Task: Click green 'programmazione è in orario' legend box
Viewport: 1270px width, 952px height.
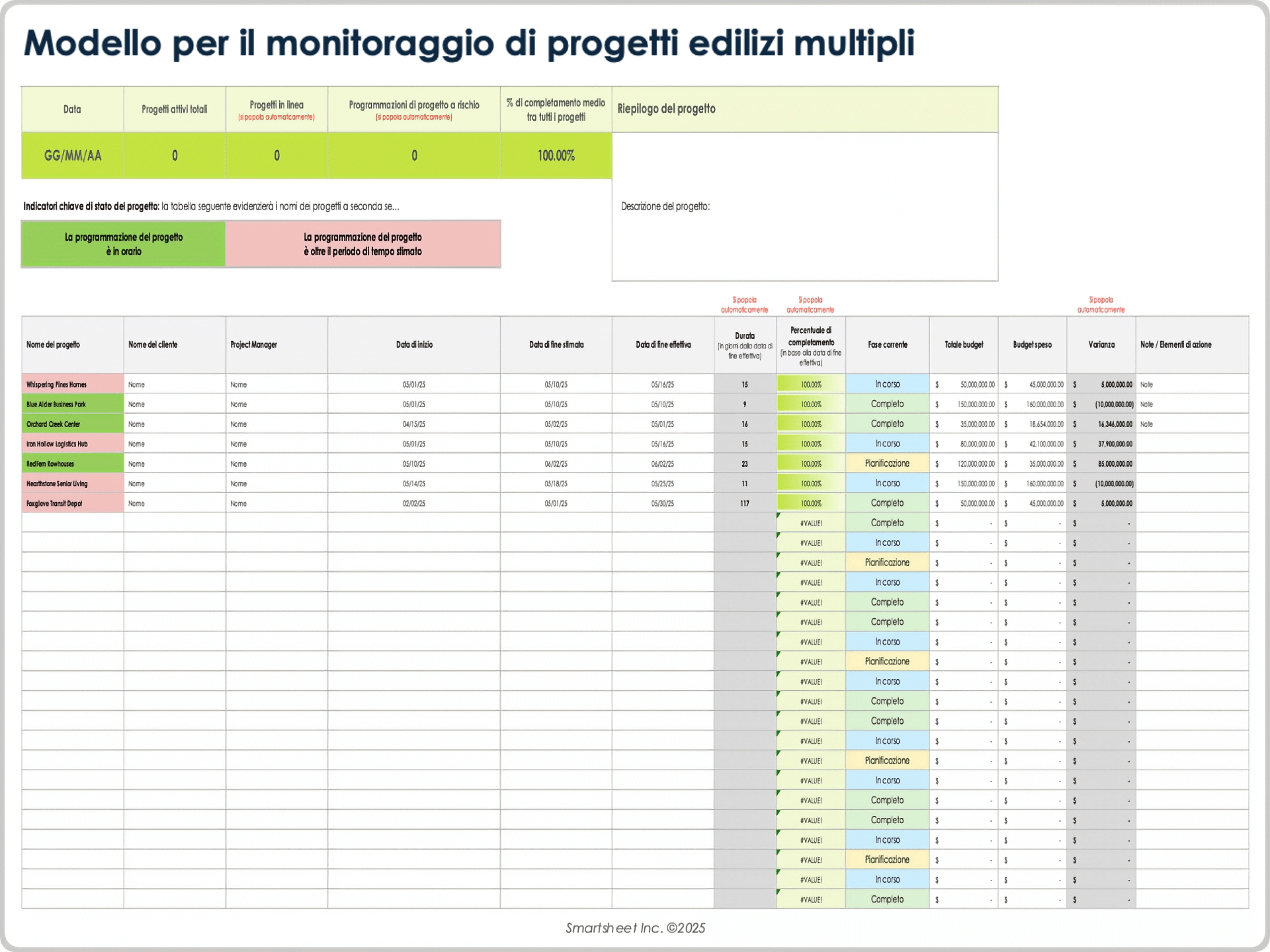Action: click(124, 244)
